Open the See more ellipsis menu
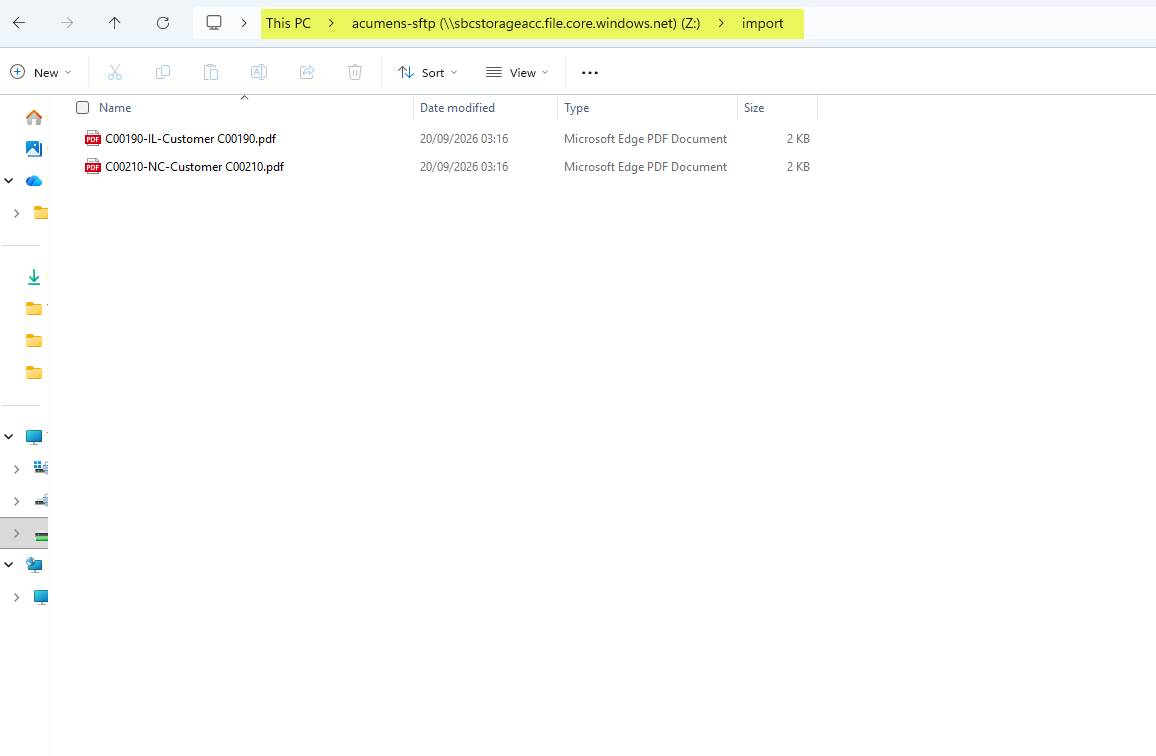The height and width of the screenshot is (756, 1156). [x=590, y=72]
